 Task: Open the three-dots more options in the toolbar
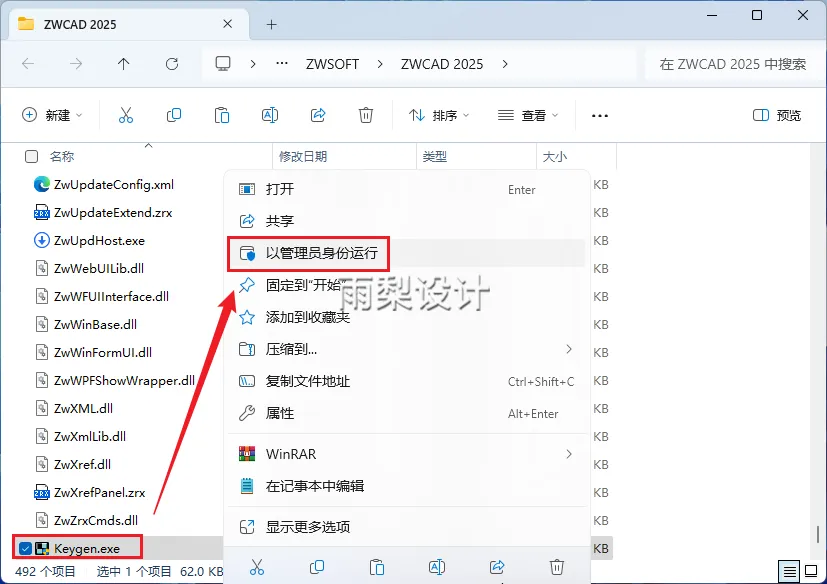click(600, 116)
